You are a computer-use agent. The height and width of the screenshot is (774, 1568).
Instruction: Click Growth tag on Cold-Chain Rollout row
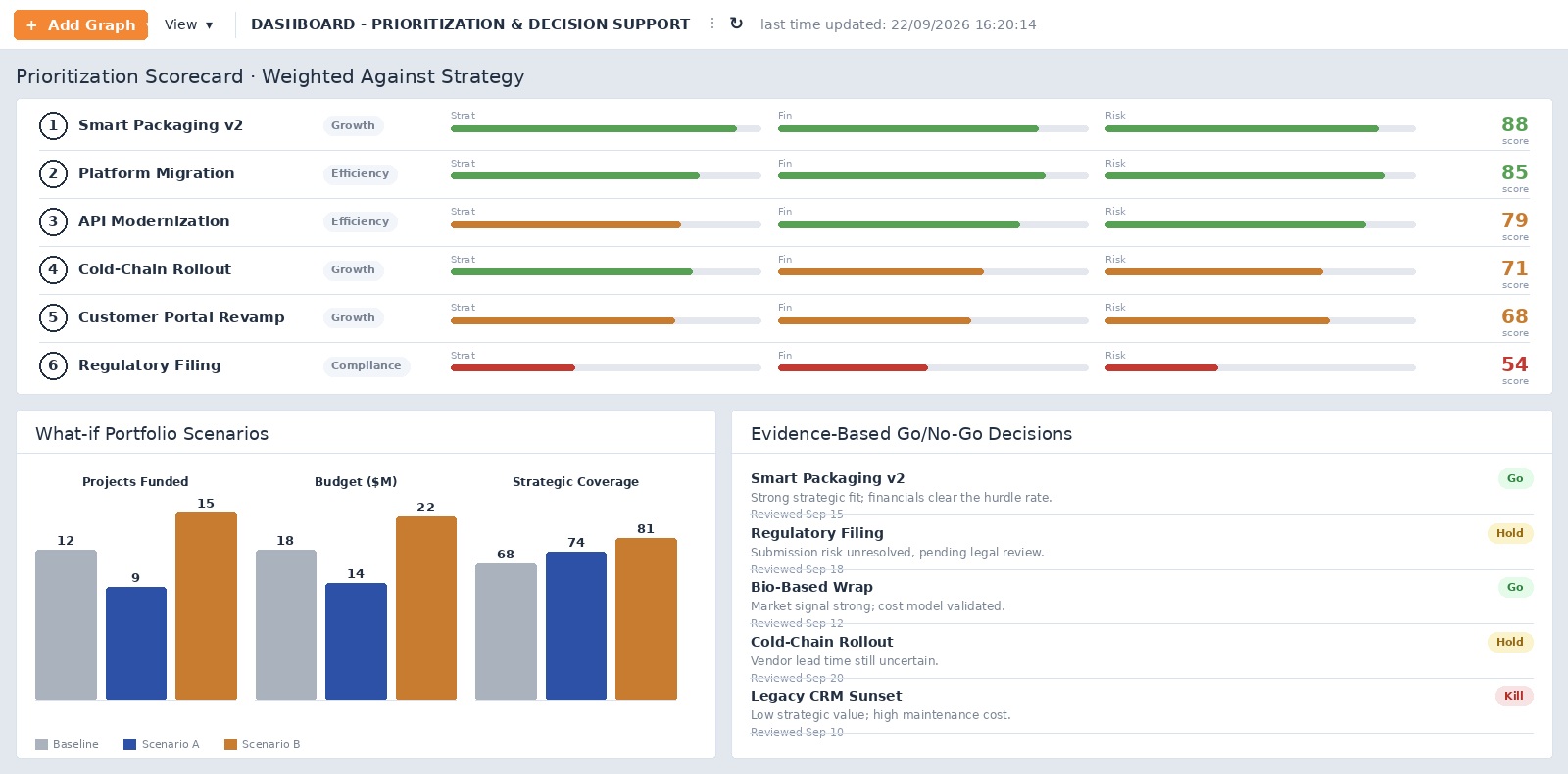353,269
